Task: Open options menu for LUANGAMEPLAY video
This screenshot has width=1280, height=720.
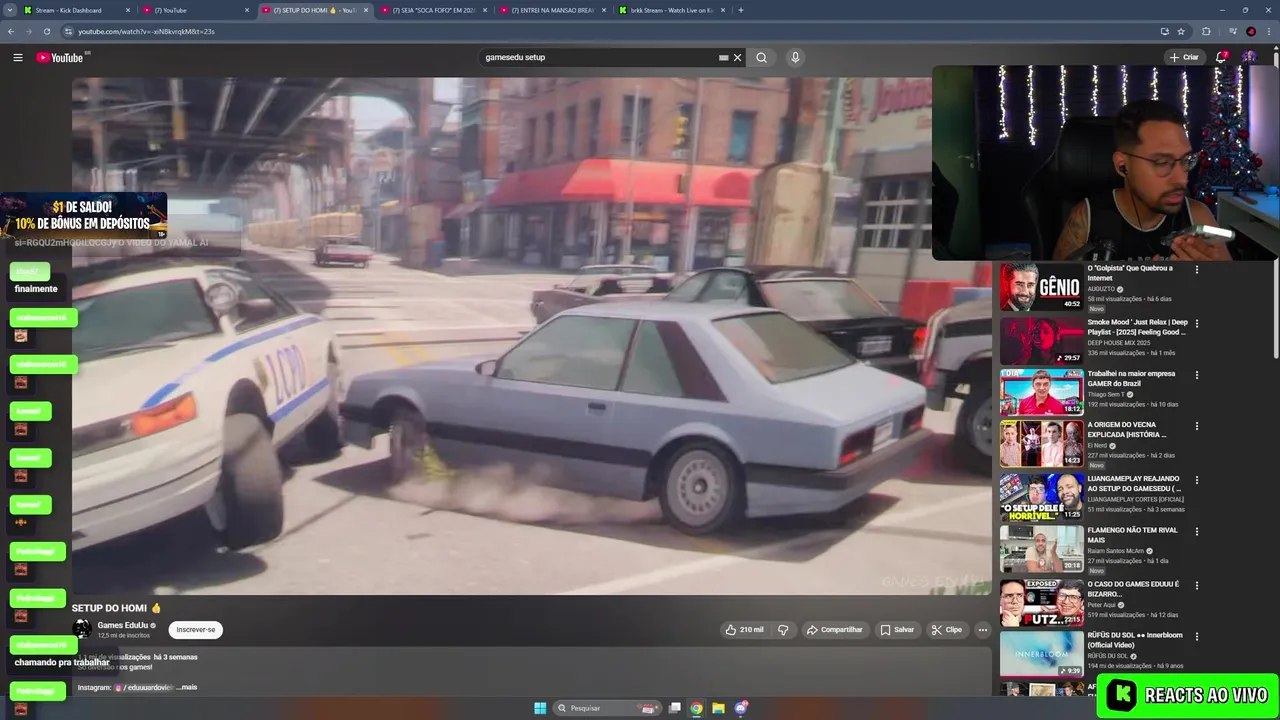Action: (x=1197, y=480)
